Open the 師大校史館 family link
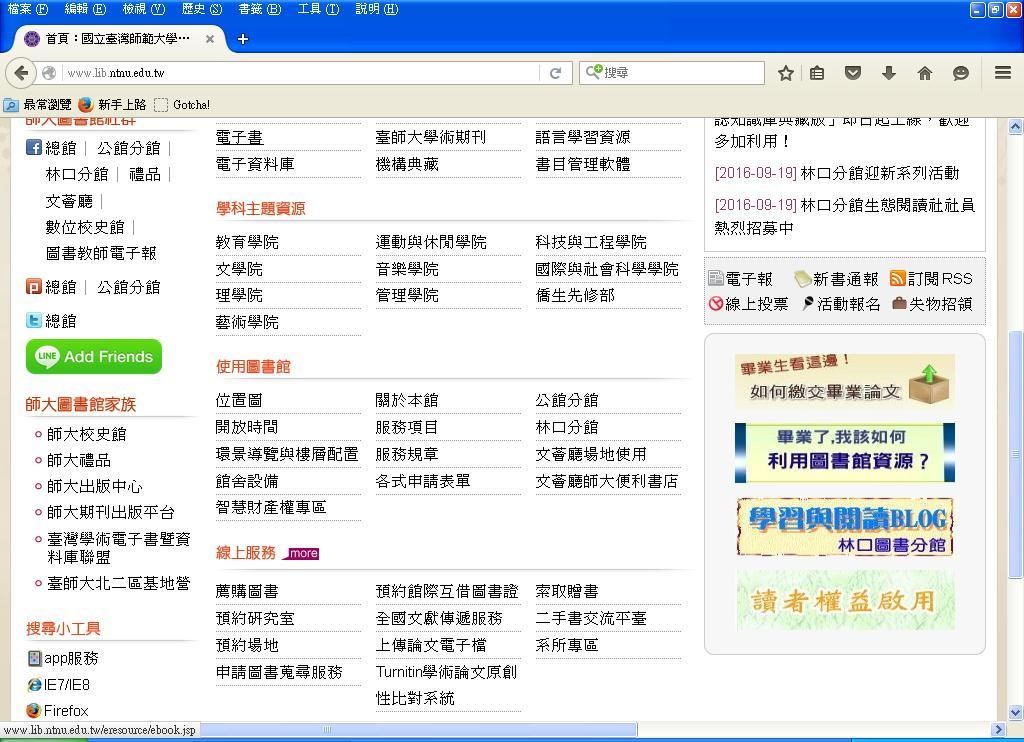 (87, 434)
